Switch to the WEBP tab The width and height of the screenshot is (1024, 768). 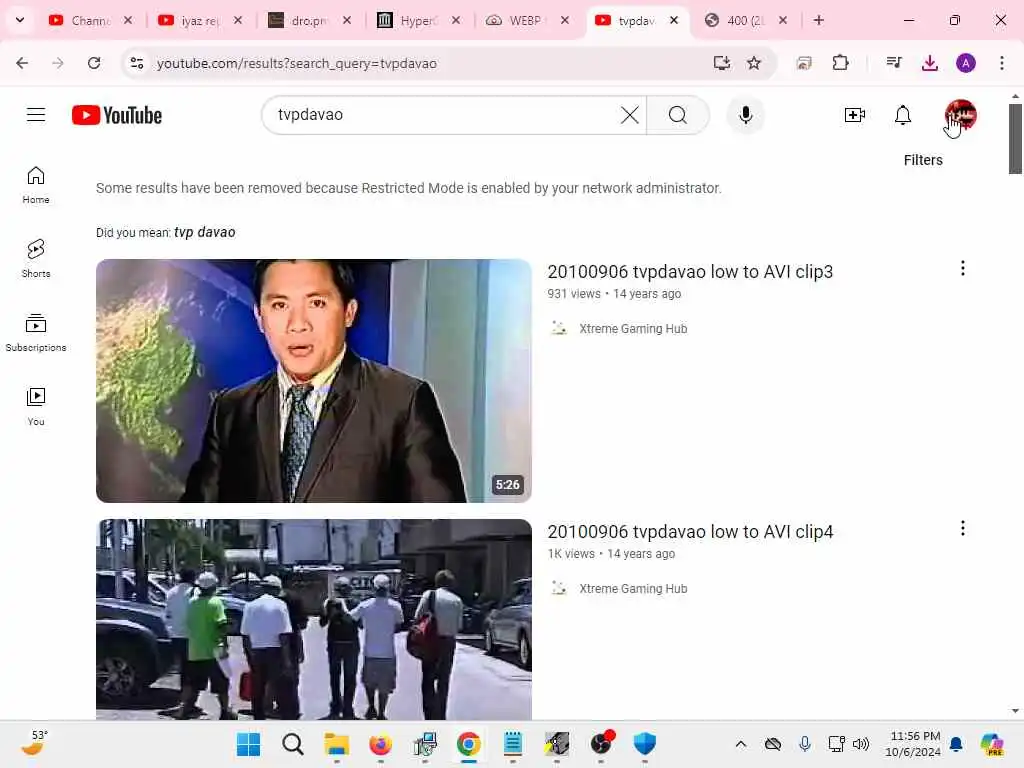tap(525, 20)
